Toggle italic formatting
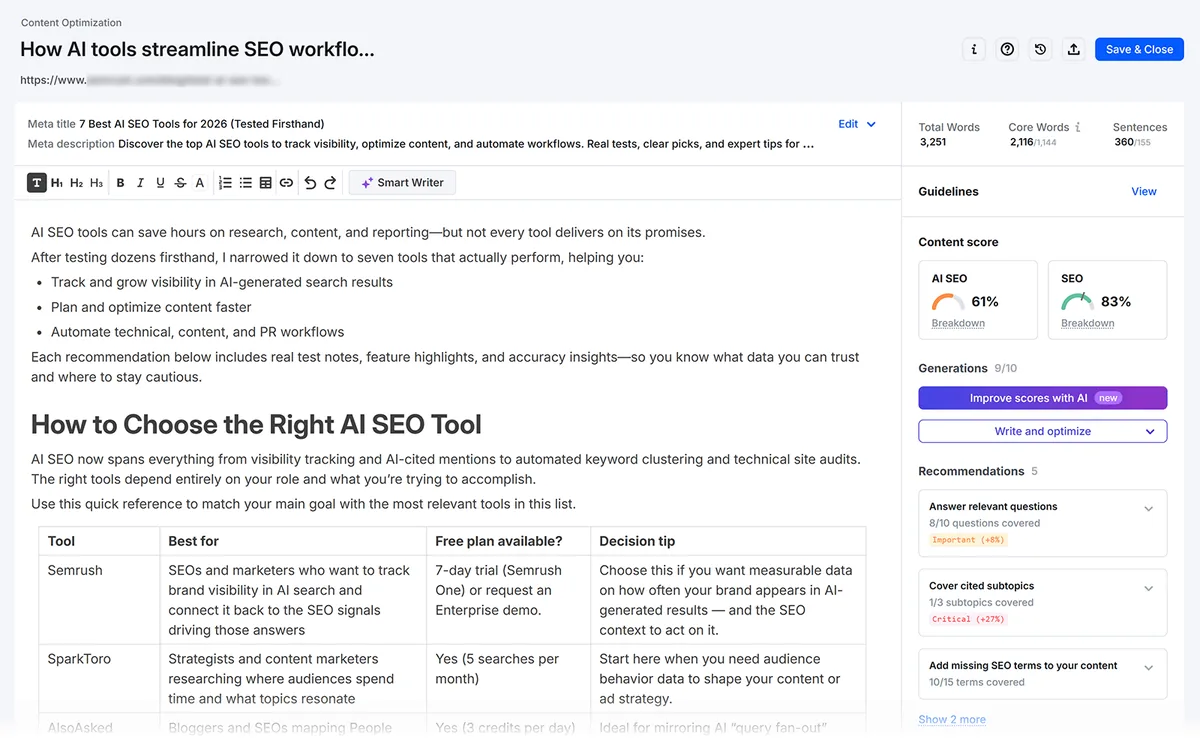This screenshot has height=745, width=1200. [x=140, y=183]
